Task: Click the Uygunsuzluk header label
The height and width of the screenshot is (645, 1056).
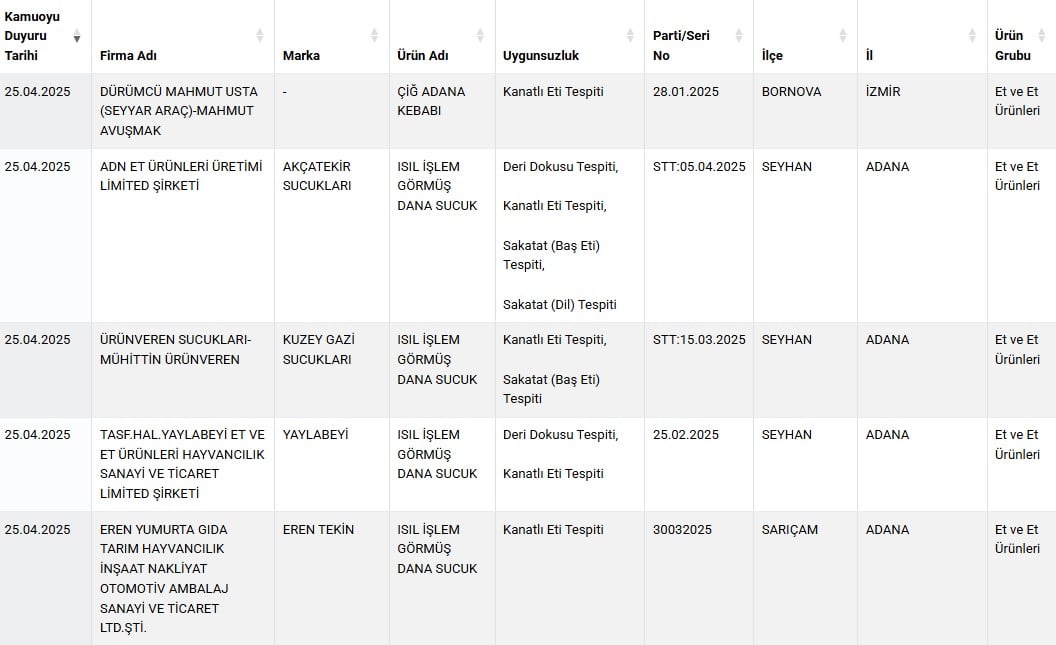Action: click(541, 56)
